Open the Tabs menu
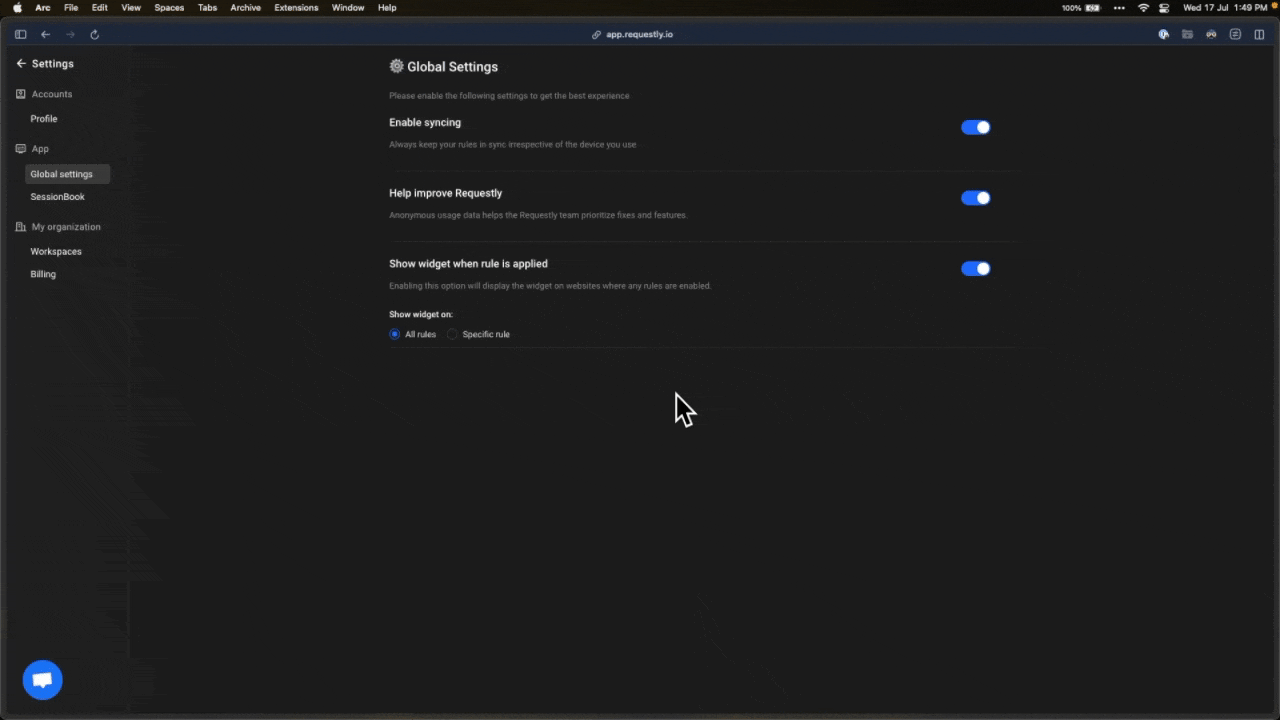The image size is (1280, 720). pos(207,7)
